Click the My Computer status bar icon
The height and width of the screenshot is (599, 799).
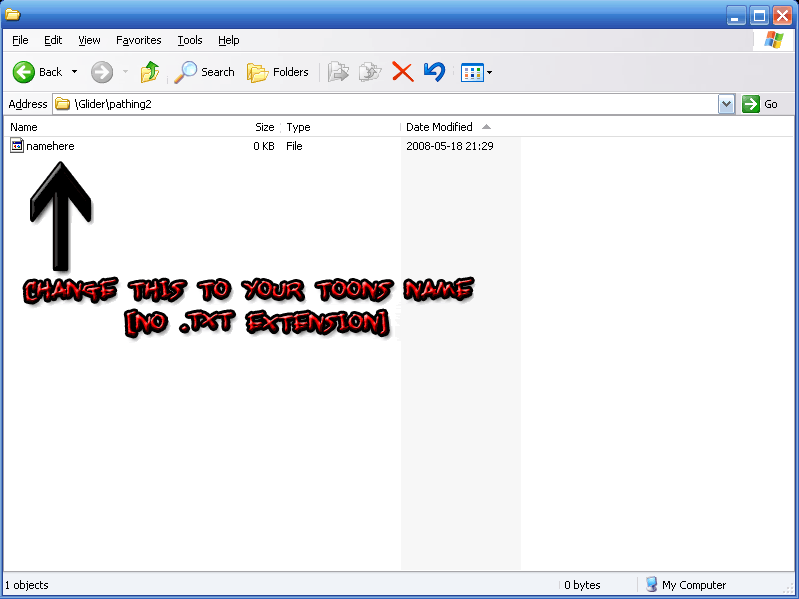(651, 584)
